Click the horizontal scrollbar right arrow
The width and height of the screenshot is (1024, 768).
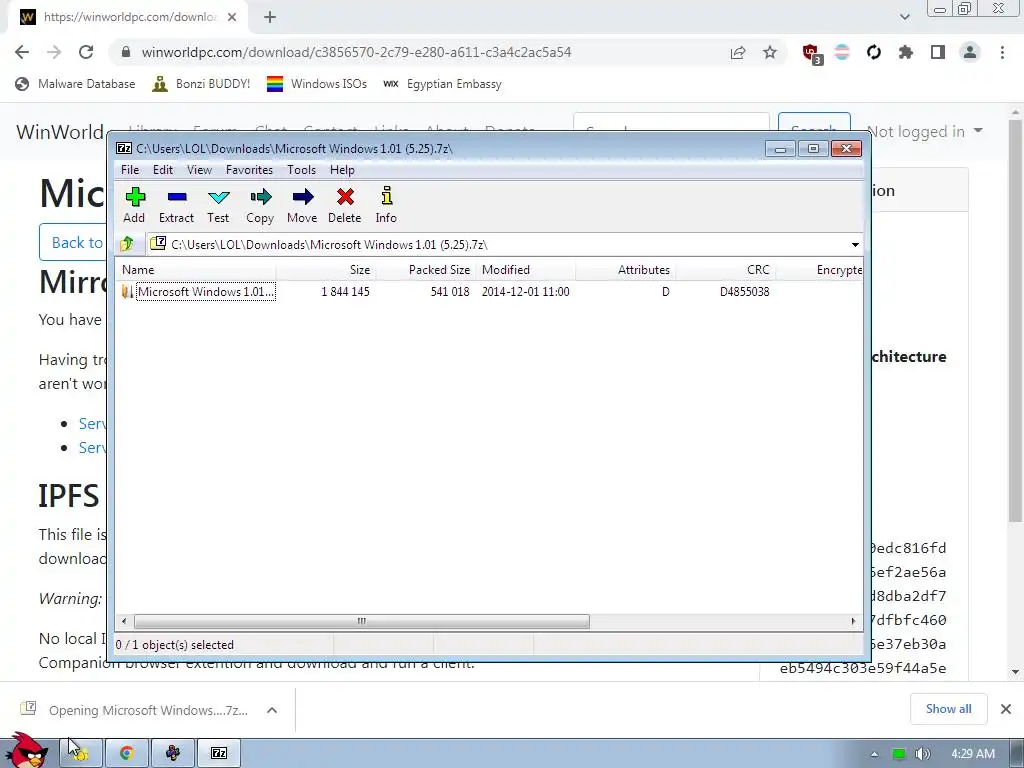pyautogui.click(x=853, y=621)
